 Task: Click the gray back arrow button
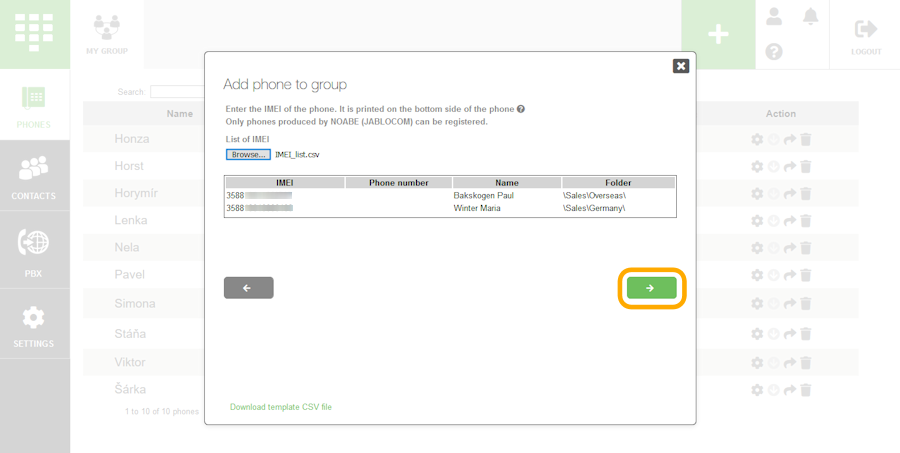[248, 288]
